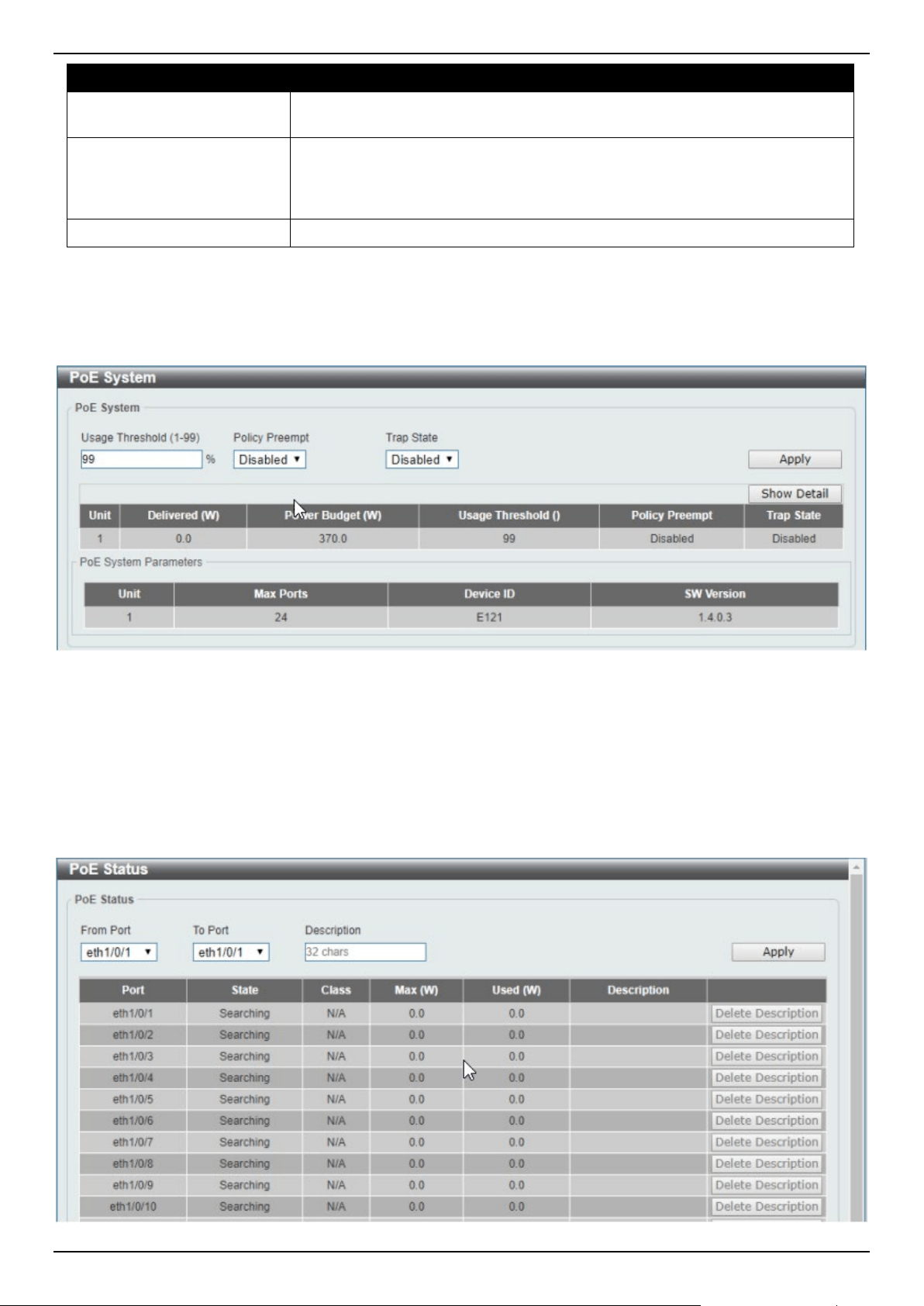Delete Description for port eth1/0/5
Viewport: 924px width, 1306px height.
coord(767,1099)
